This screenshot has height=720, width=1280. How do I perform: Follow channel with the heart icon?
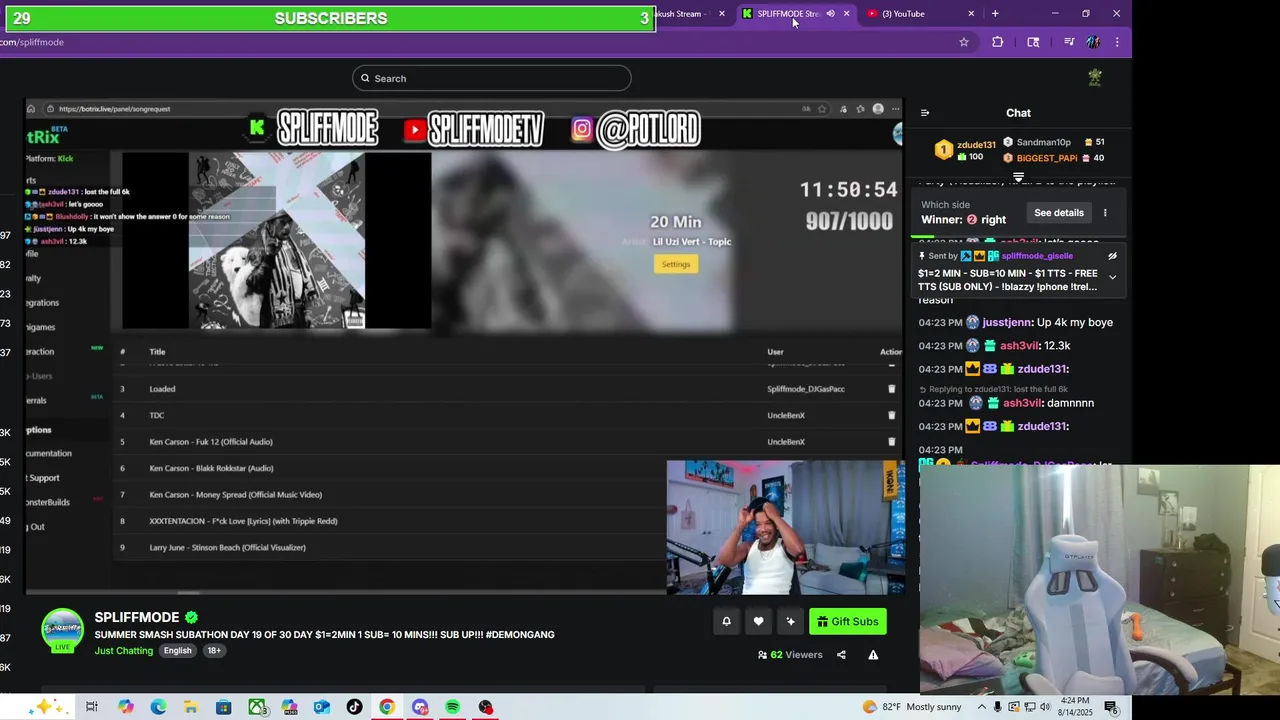758,622
